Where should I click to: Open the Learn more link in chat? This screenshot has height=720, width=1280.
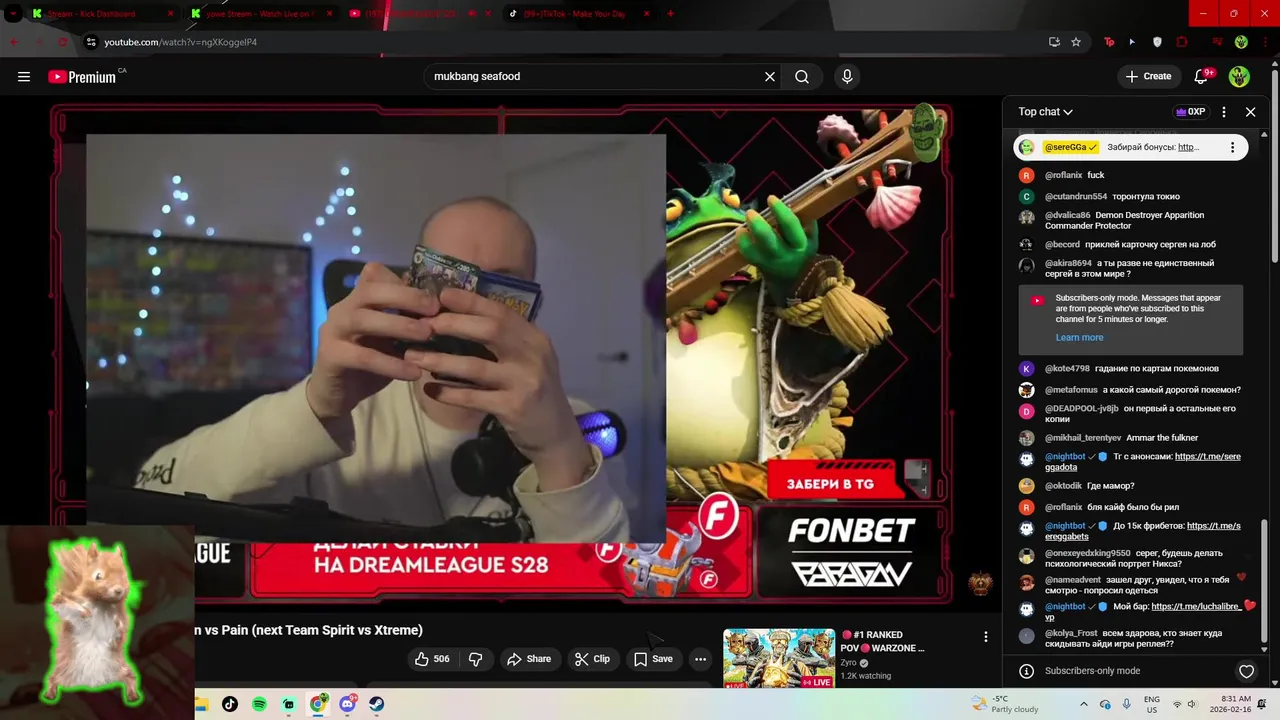[x=1079, y=338]
